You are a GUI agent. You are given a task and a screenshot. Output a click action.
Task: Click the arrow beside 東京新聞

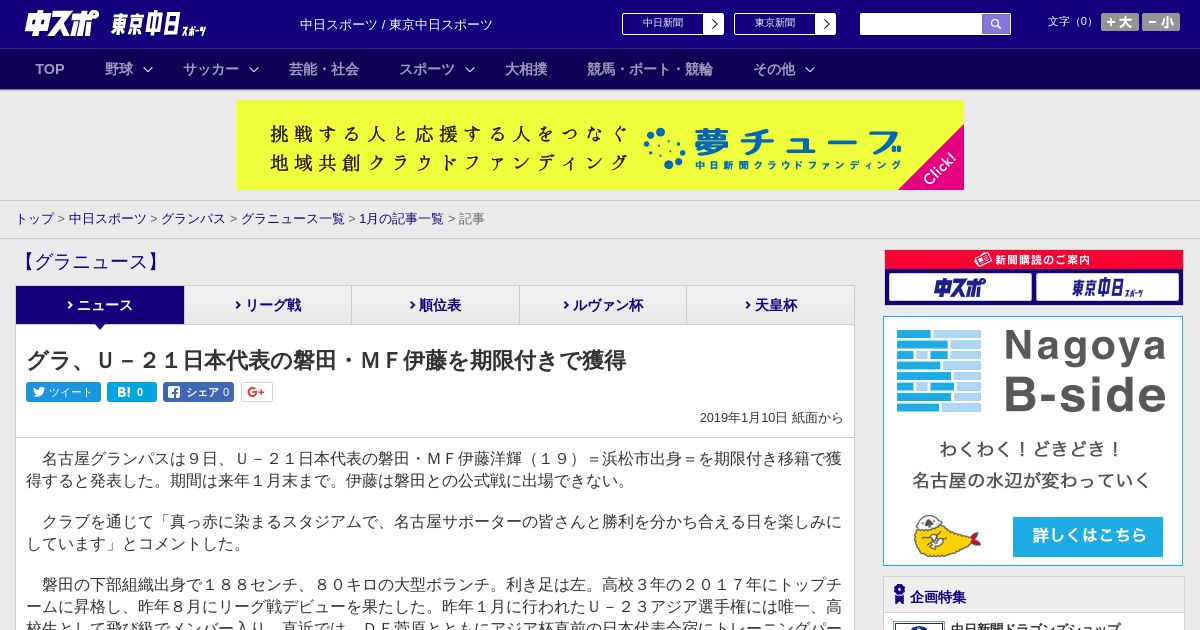point(826,24)
